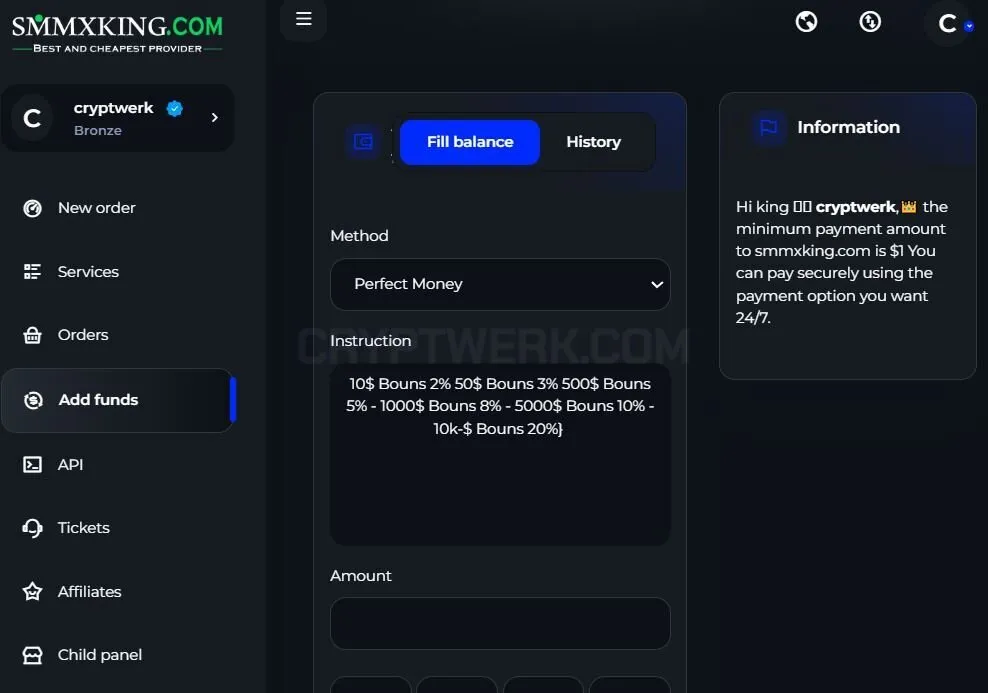Select the Add funds menu item

point(117,400)
